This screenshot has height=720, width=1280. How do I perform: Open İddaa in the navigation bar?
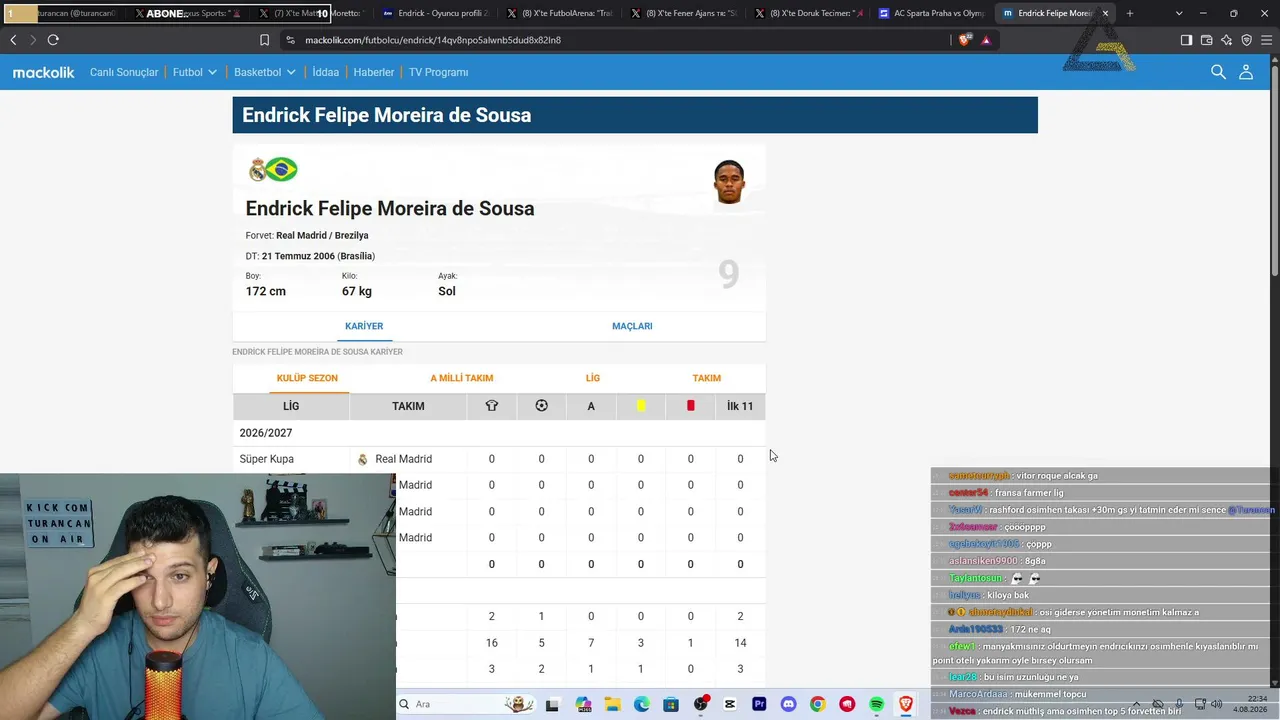point(326,72)
